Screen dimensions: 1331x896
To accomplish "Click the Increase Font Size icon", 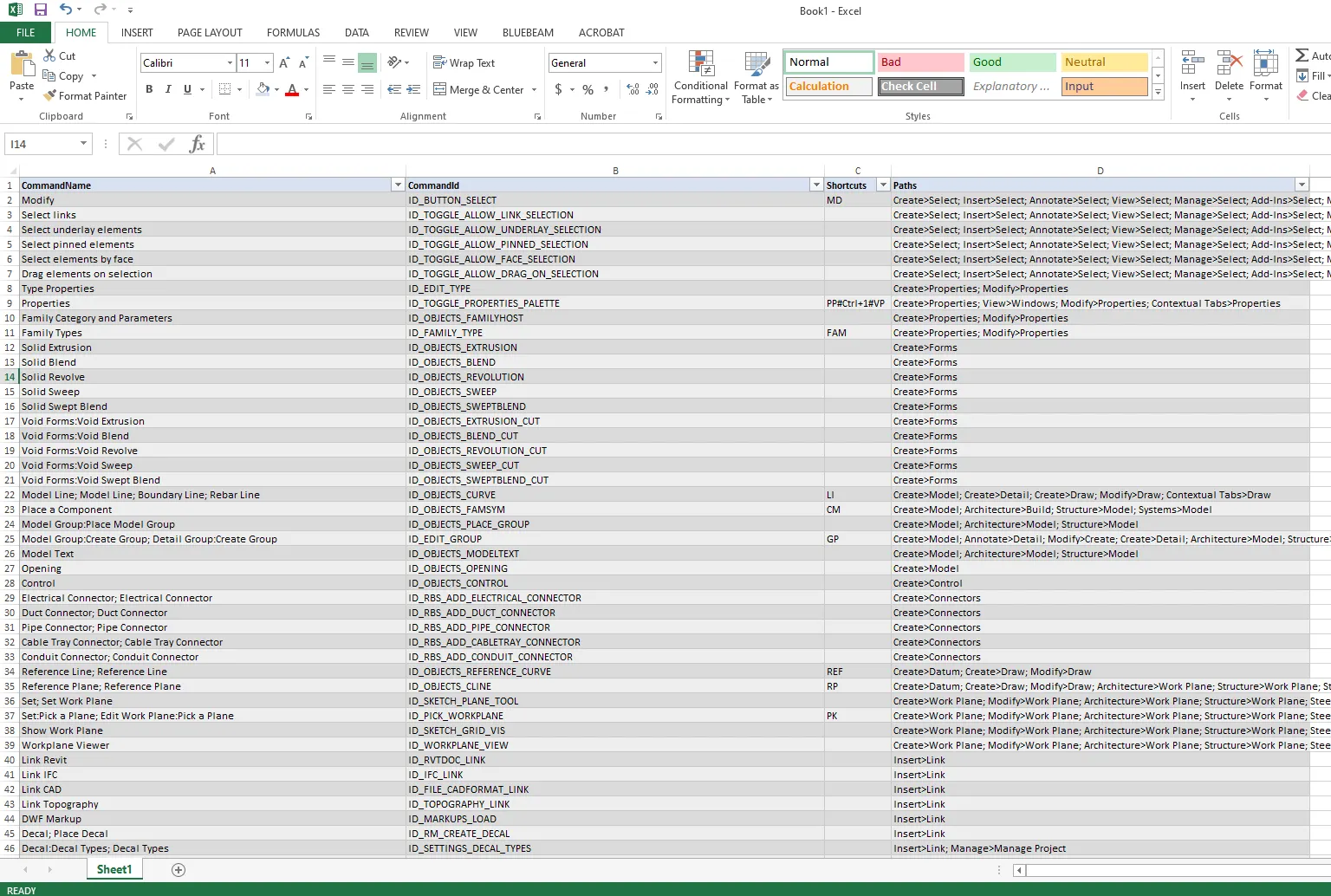I will 284,63.
